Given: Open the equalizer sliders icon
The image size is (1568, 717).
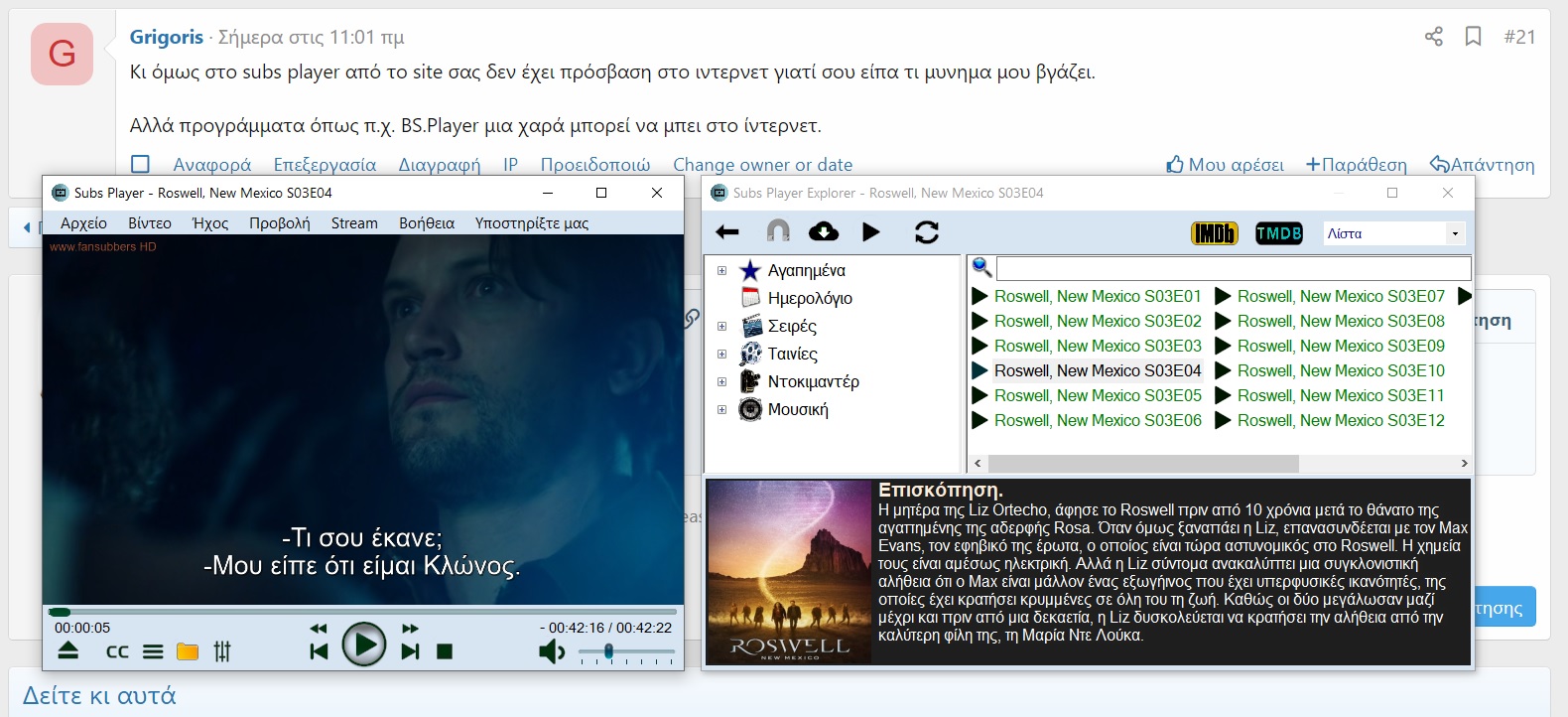Looking at the screenshot, I should [x=222, y=651].
